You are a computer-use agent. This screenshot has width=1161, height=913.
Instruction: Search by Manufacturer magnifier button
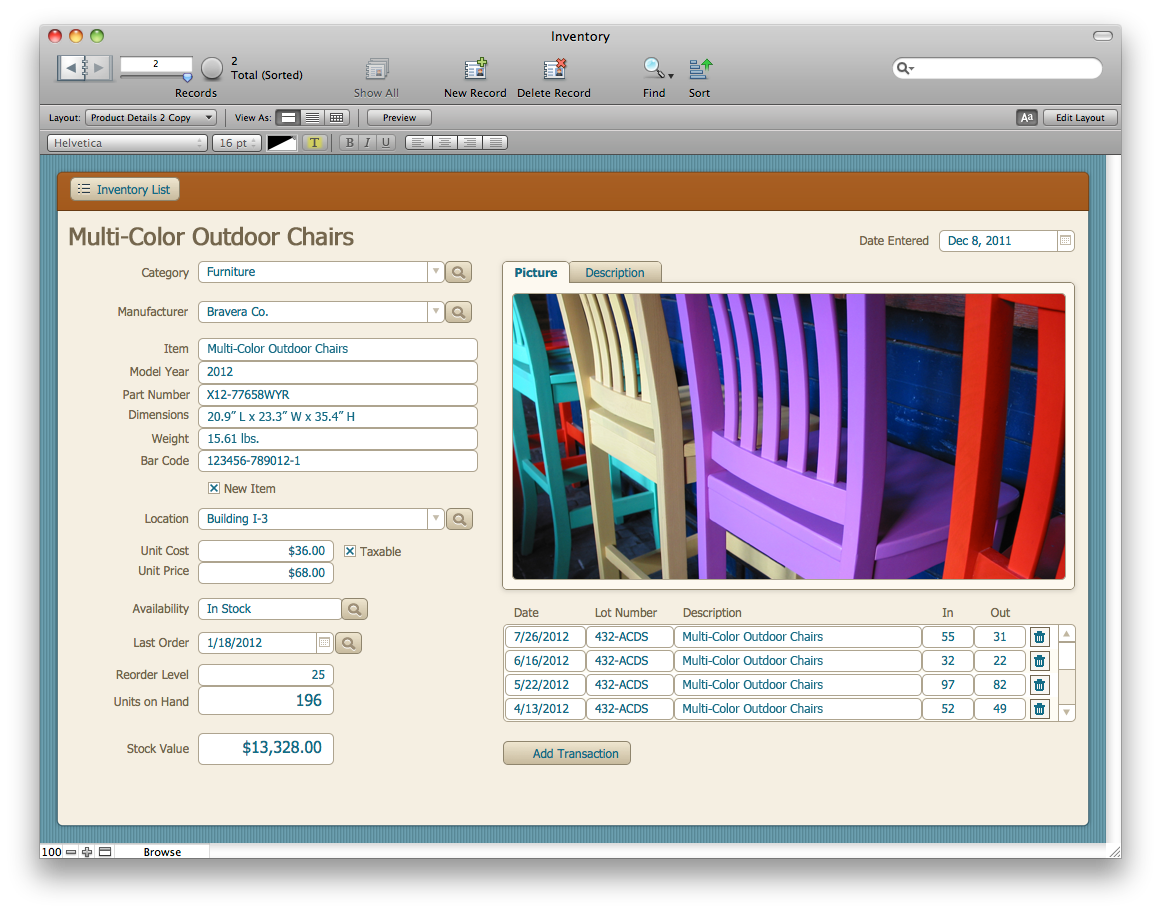[459, 312]
